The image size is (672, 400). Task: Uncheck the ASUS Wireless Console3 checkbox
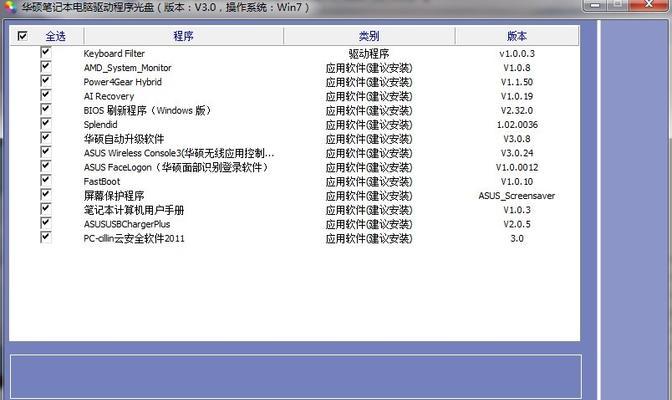tap(46, 152)
